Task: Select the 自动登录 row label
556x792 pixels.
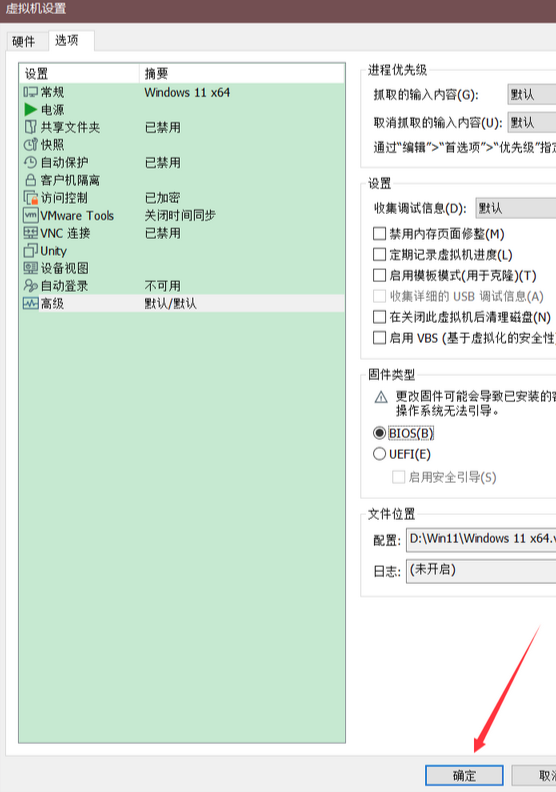Action: coord(64,286)
